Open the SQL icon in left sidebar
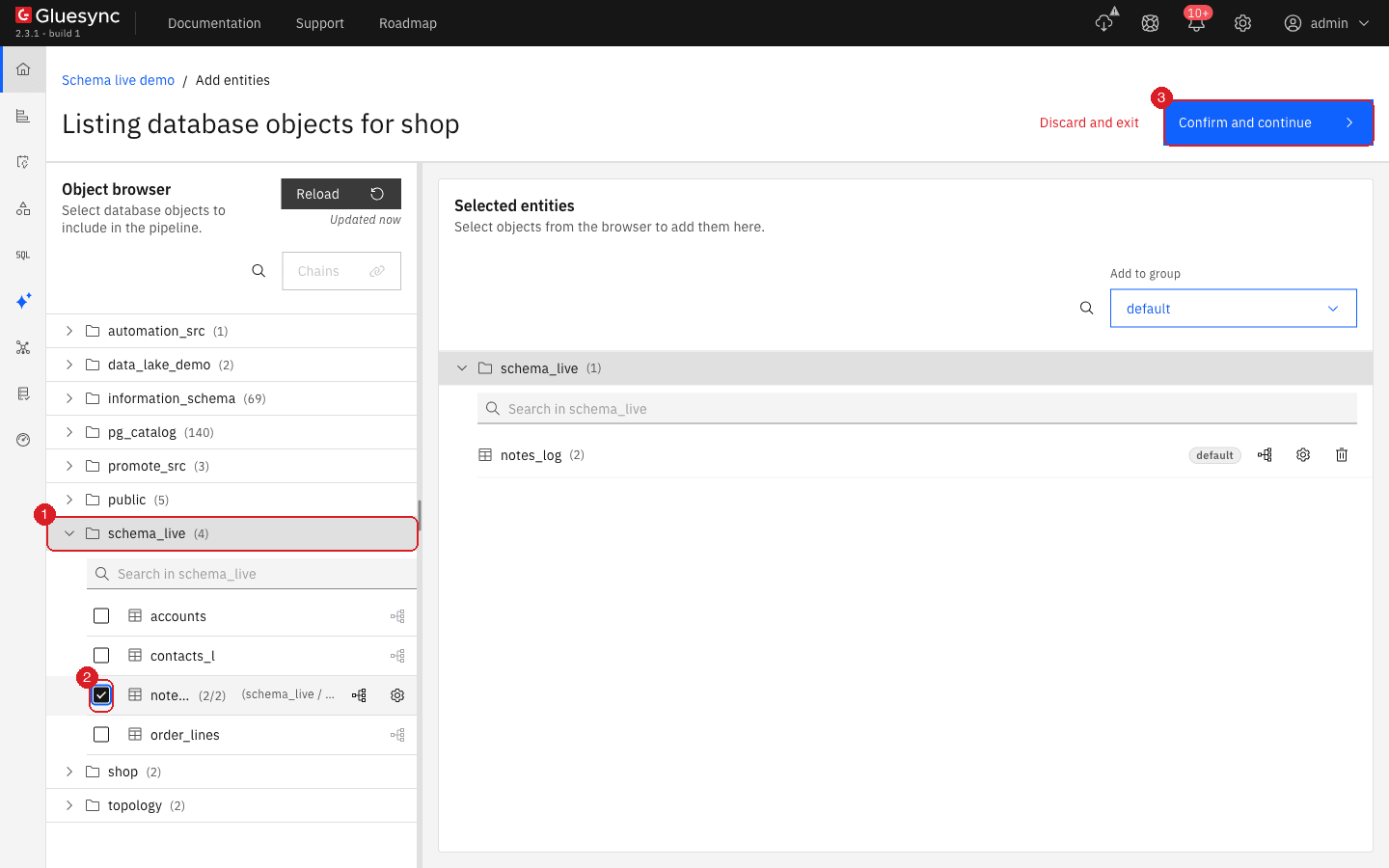The image size is (1389, 868). [23, 255]
